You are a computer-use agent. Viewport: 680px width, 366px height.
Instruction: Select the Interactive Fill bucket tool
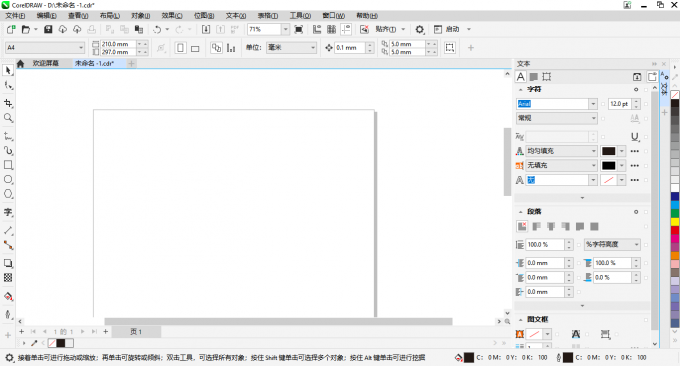point(8,297)
